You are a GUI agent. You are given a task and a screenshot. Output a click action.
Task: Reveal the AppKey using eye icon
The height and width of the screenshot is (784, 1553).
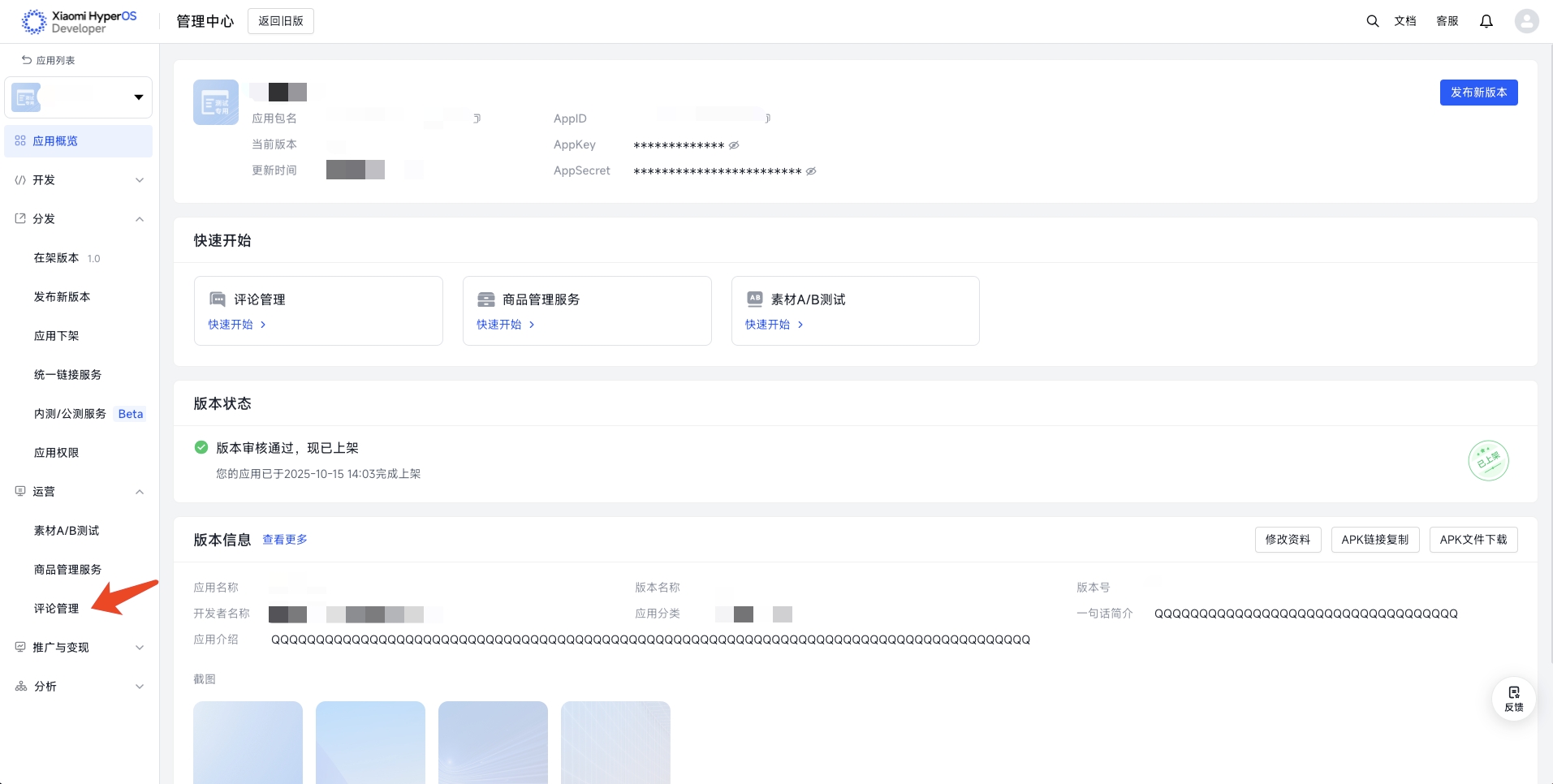click(x=734, y=145)
